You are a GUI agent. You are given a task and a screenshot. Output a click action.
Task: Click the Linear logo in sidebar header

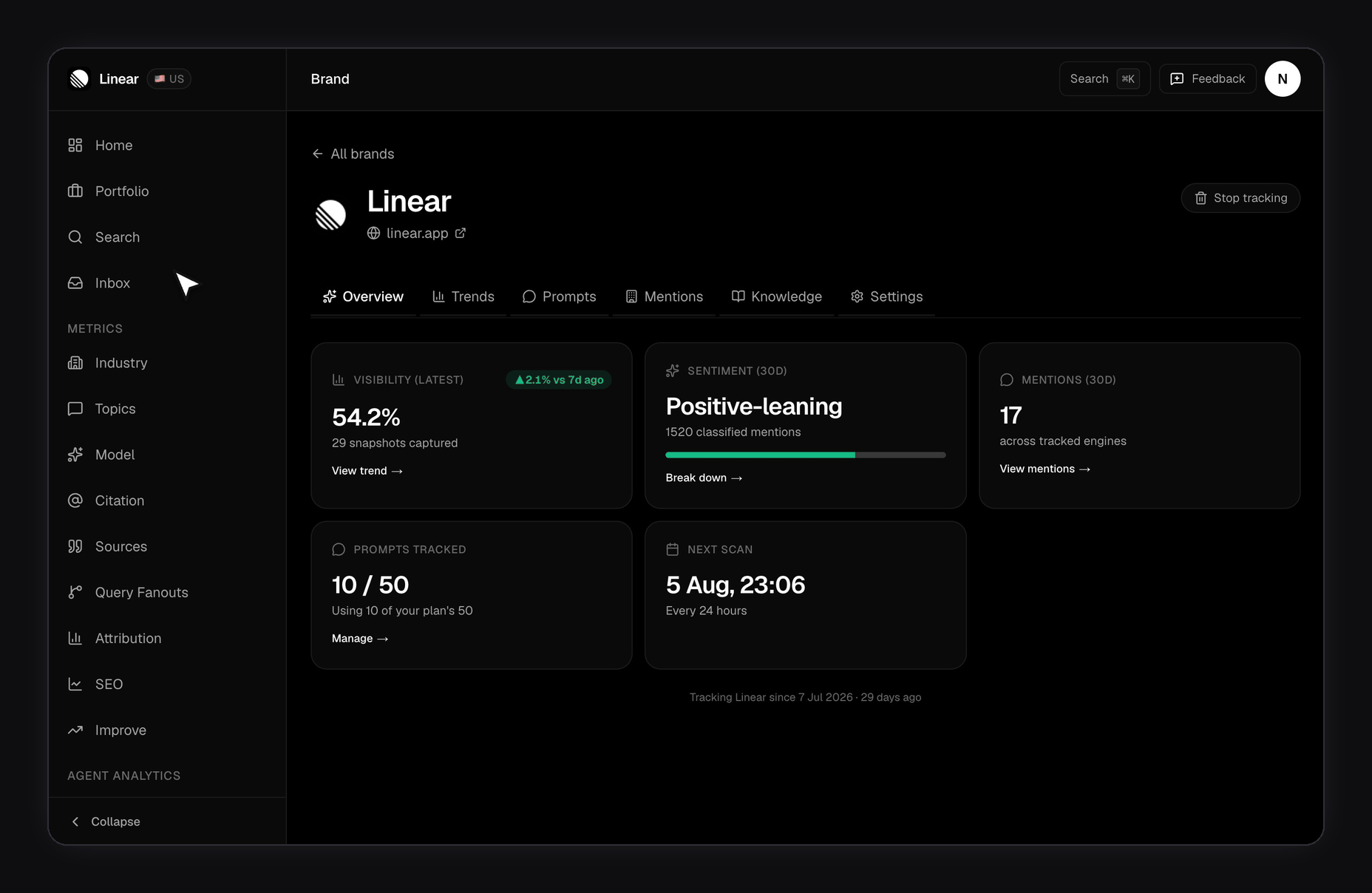tap(79, 78)
